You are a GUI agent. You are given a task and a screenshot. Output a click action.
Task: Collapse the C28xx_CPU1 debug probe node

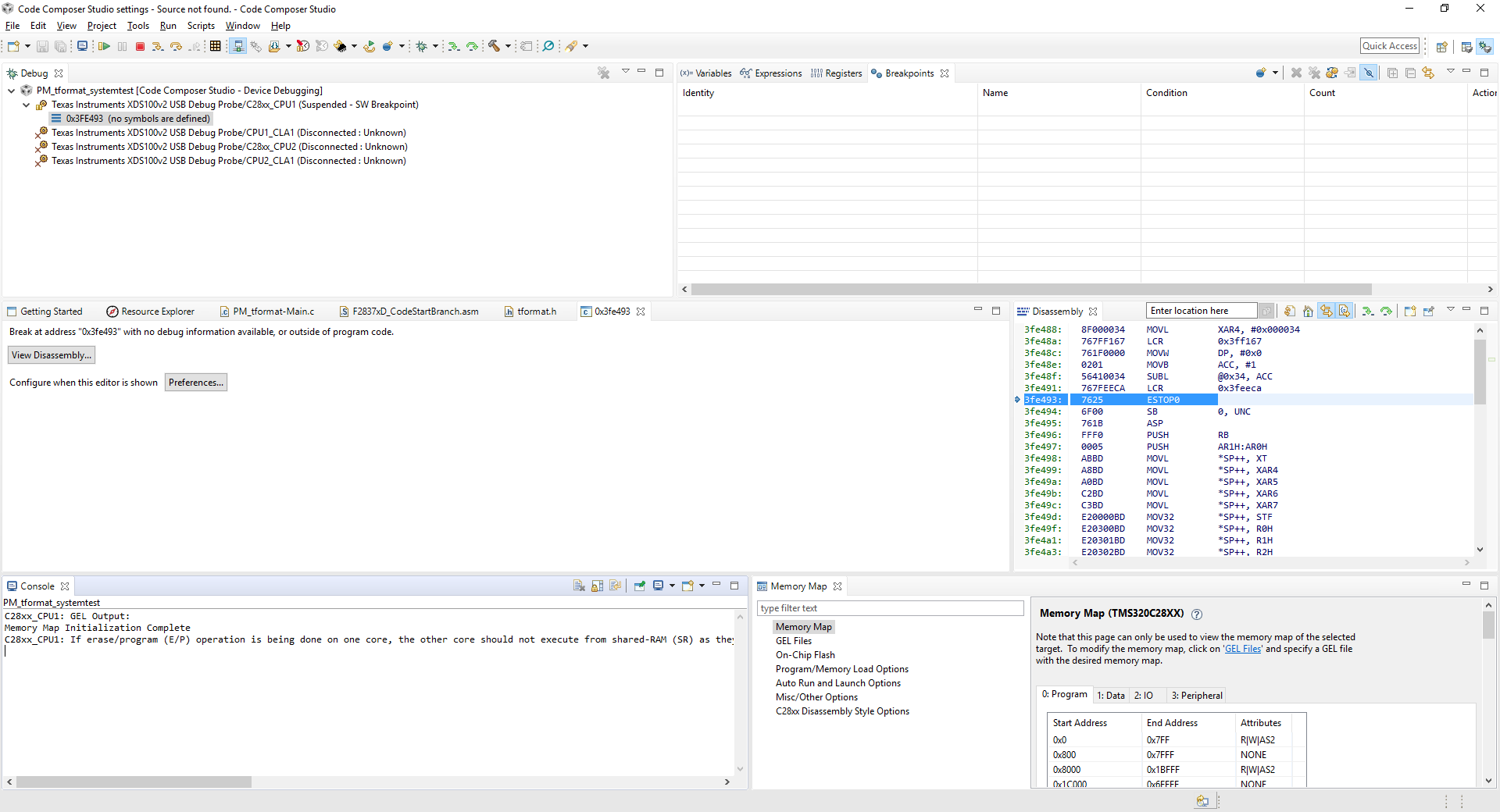[x=26, y=105]
